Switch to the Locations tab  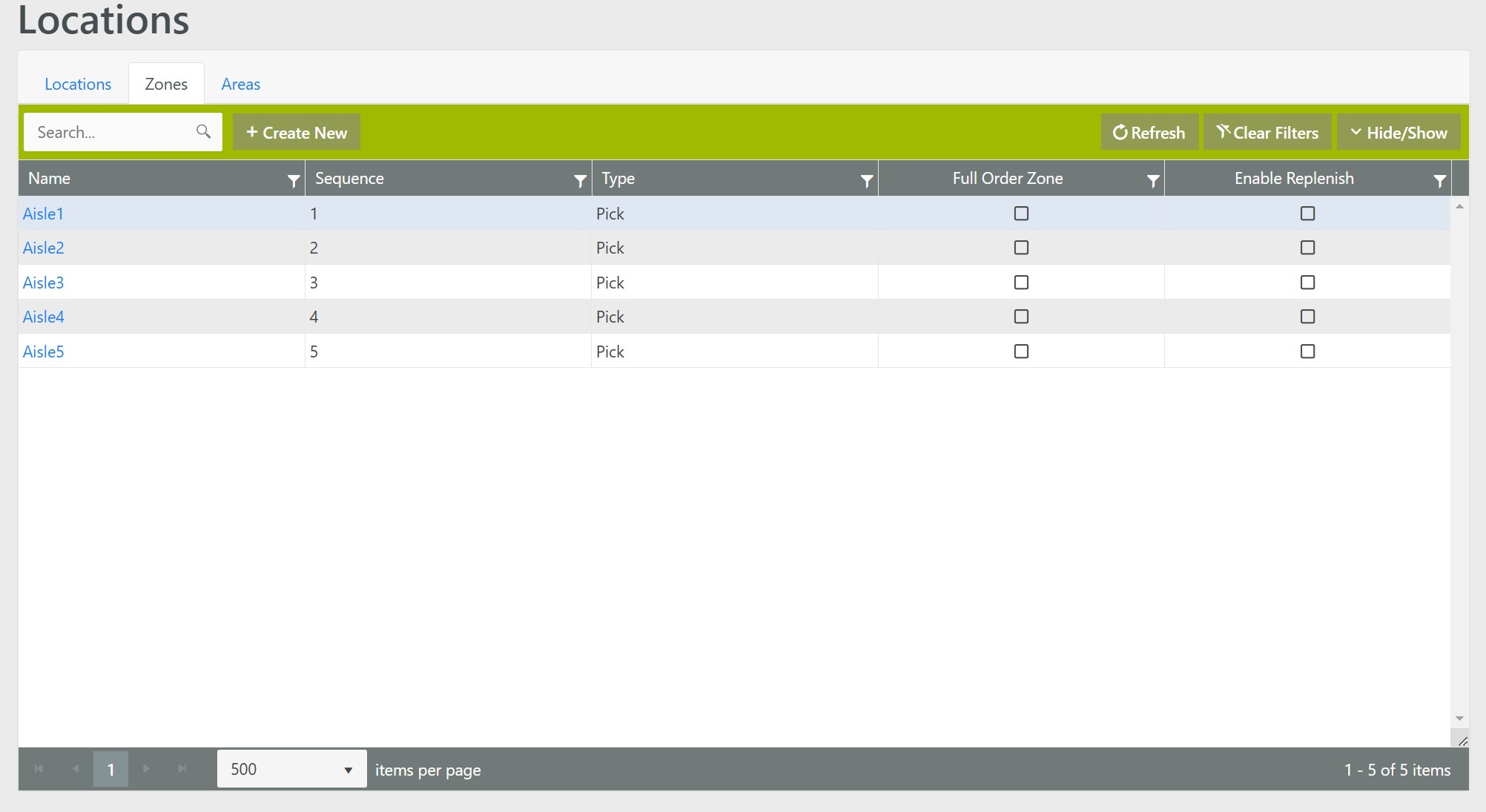[x=78, y=84]
